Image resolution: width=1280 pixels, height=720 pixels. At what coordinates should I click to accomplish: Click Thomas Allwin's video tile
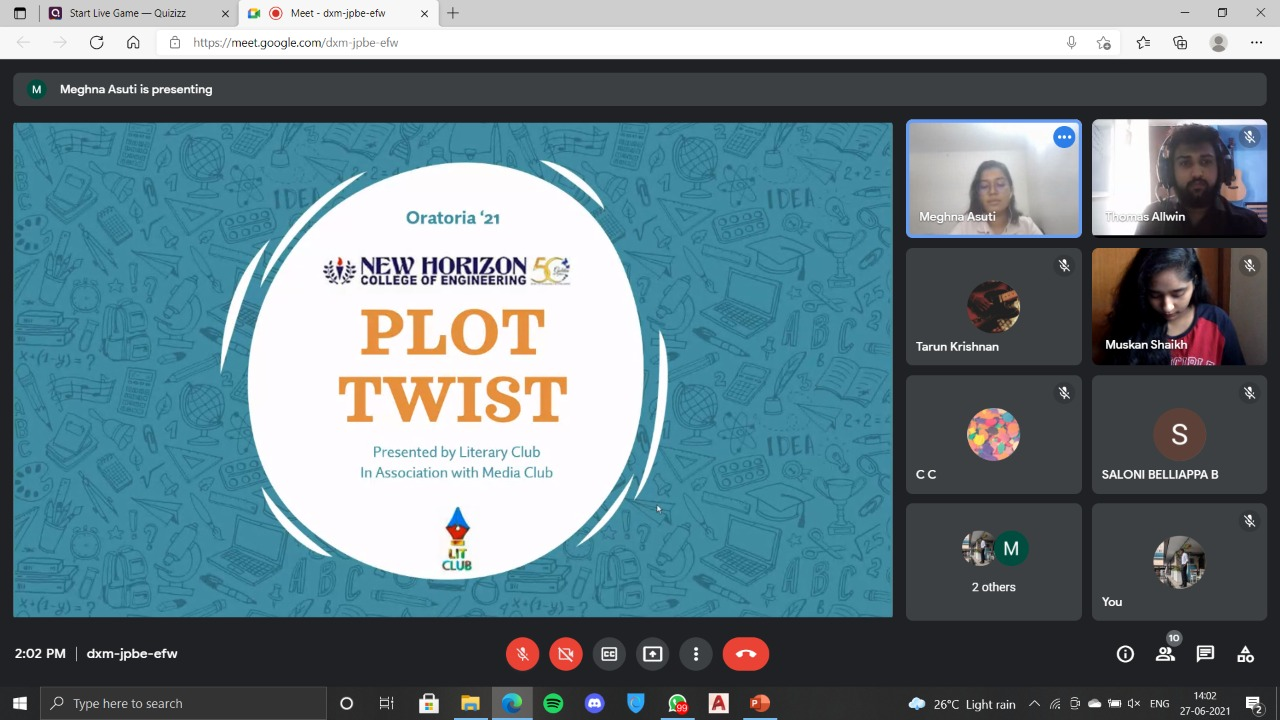(1179, 178)
